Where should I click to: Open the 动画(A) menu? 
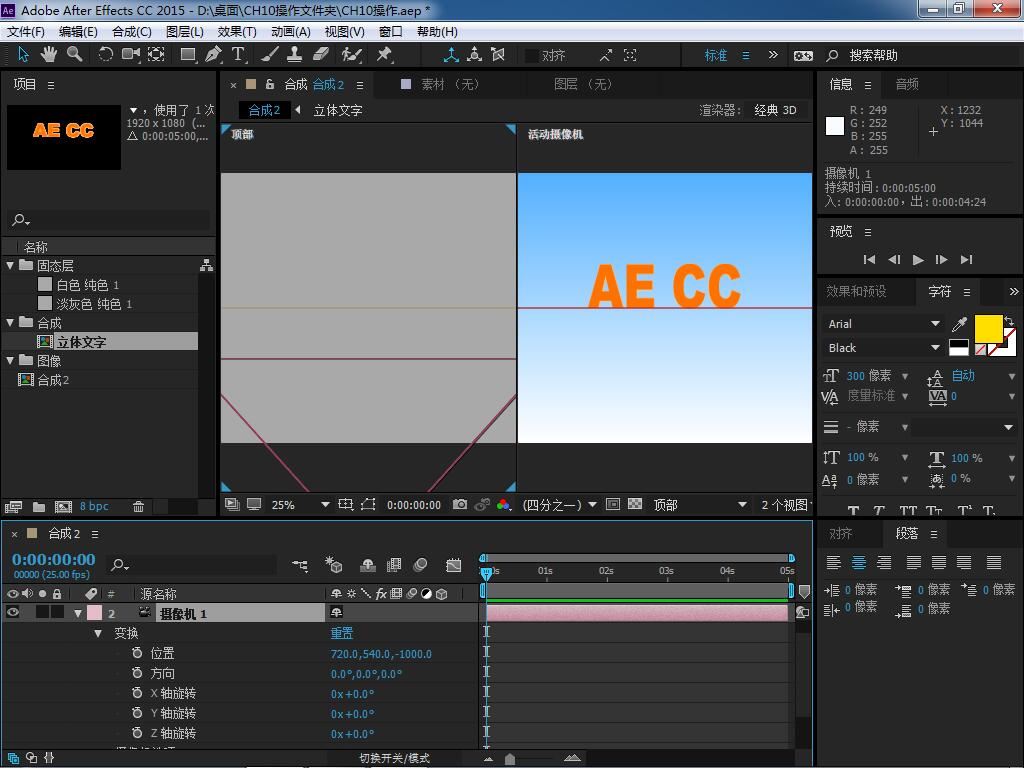coord(291,31)
